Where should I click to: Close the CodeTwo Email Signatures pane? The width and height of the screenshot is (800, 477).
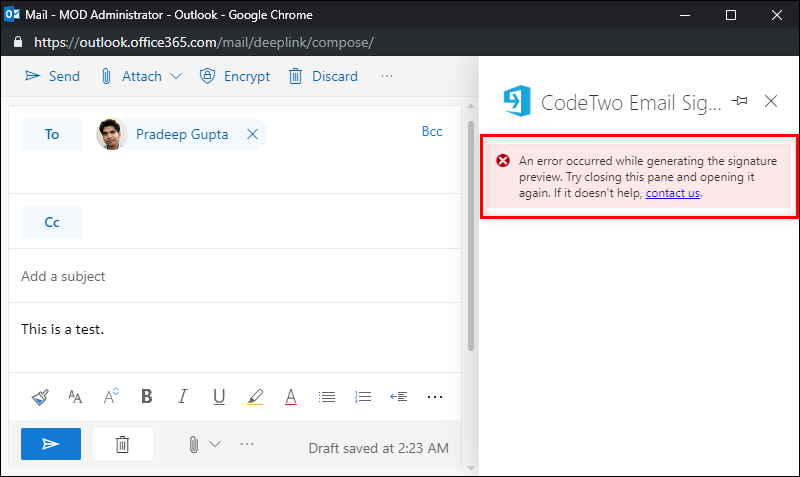click(x=771, y=101)
